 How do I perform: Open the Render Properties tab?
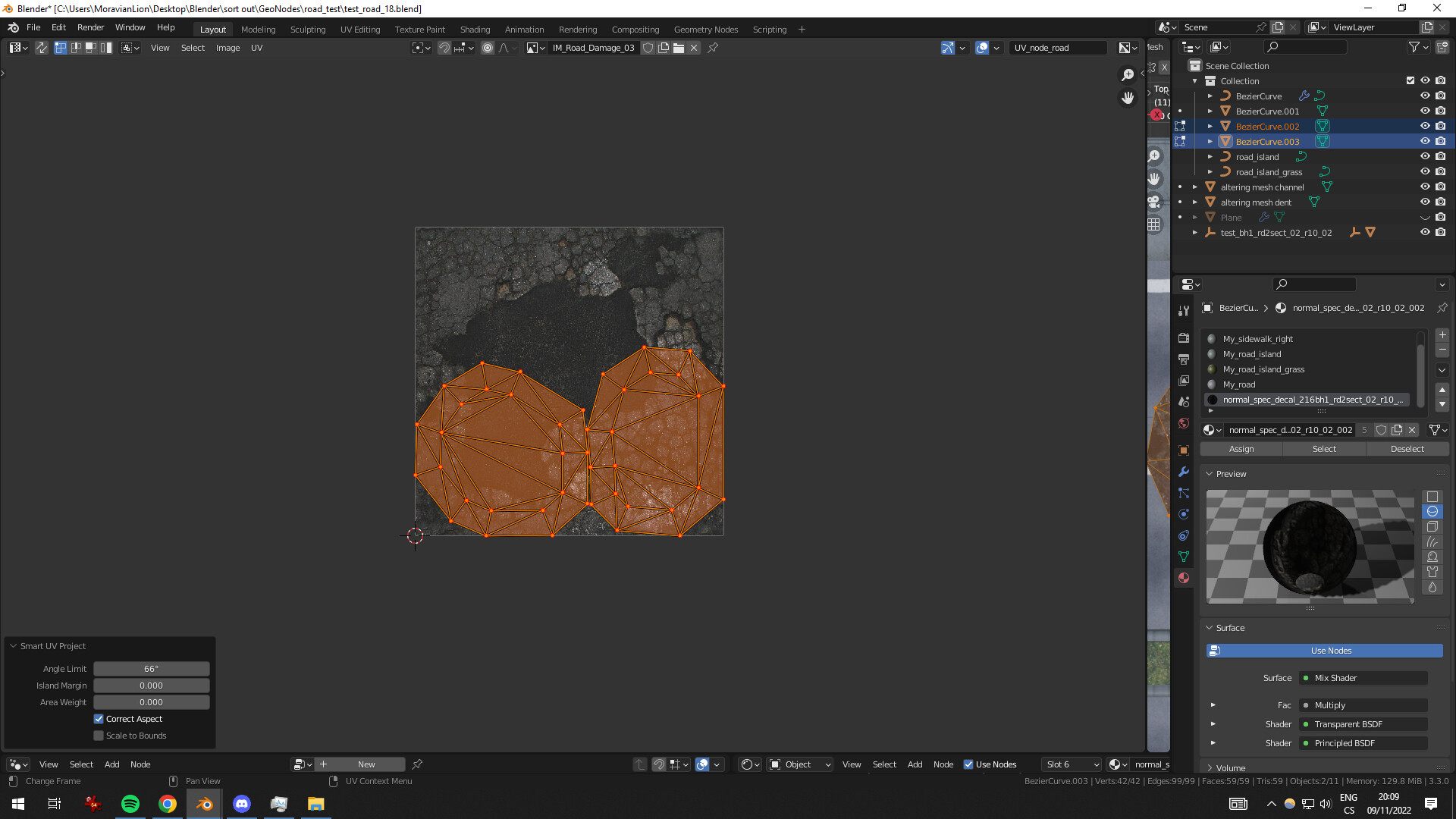1184,339
